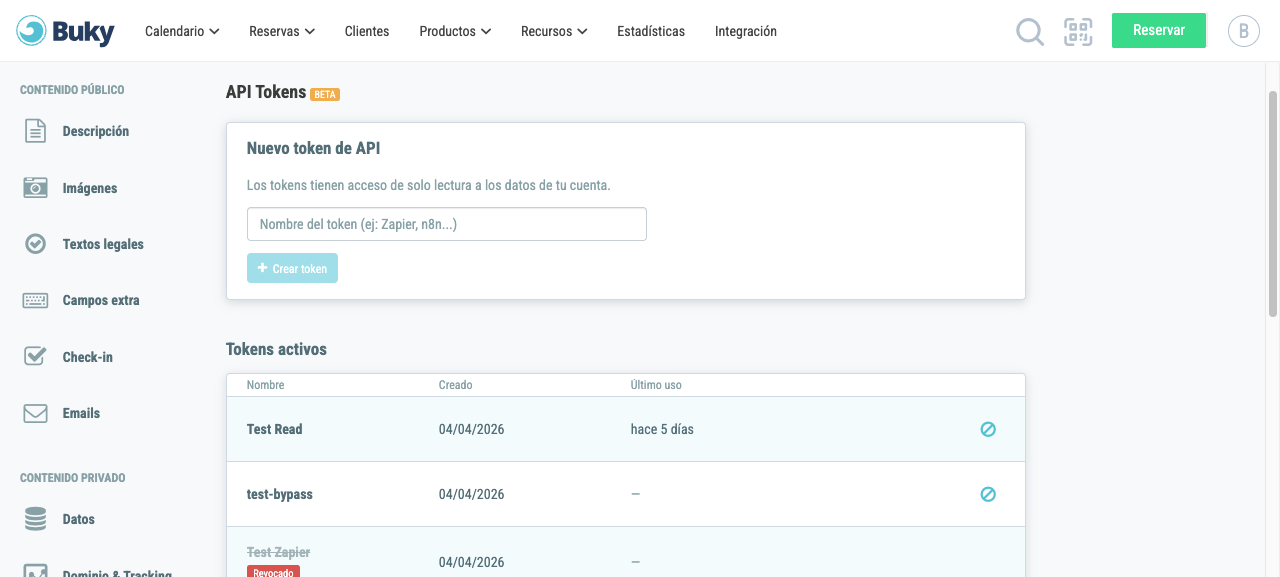Click the BETA badge
Viewport: 1280px width, 577px height.
tap(325, 94)
